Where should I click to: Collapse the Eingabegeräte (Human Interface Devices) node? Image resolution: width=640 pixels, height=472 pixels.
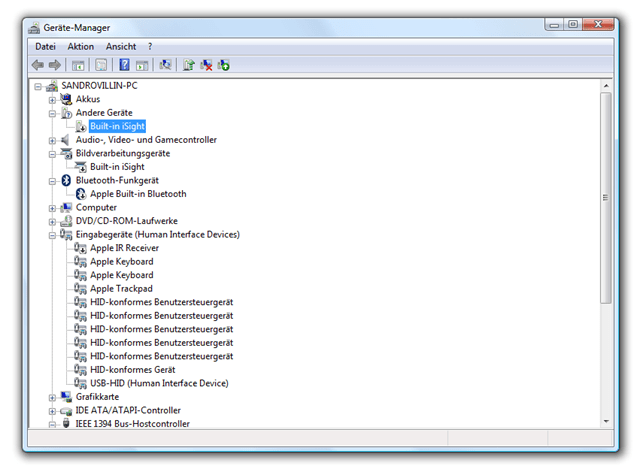point(52,235)
